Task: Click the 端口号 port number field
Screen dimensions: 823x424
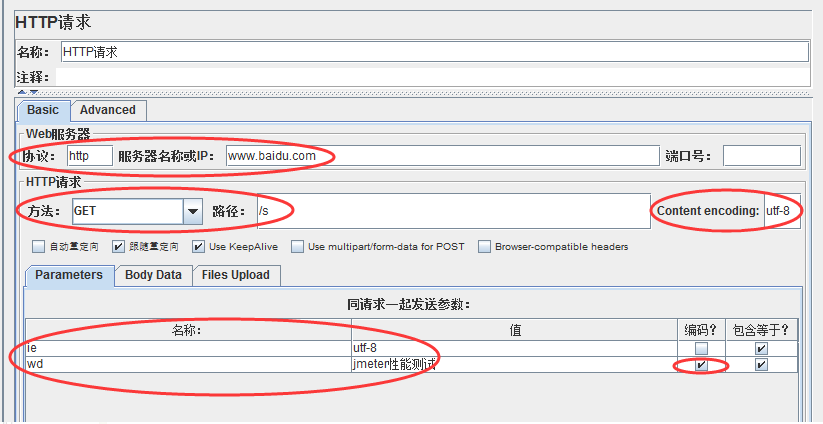Action: (x=762, y=156)
